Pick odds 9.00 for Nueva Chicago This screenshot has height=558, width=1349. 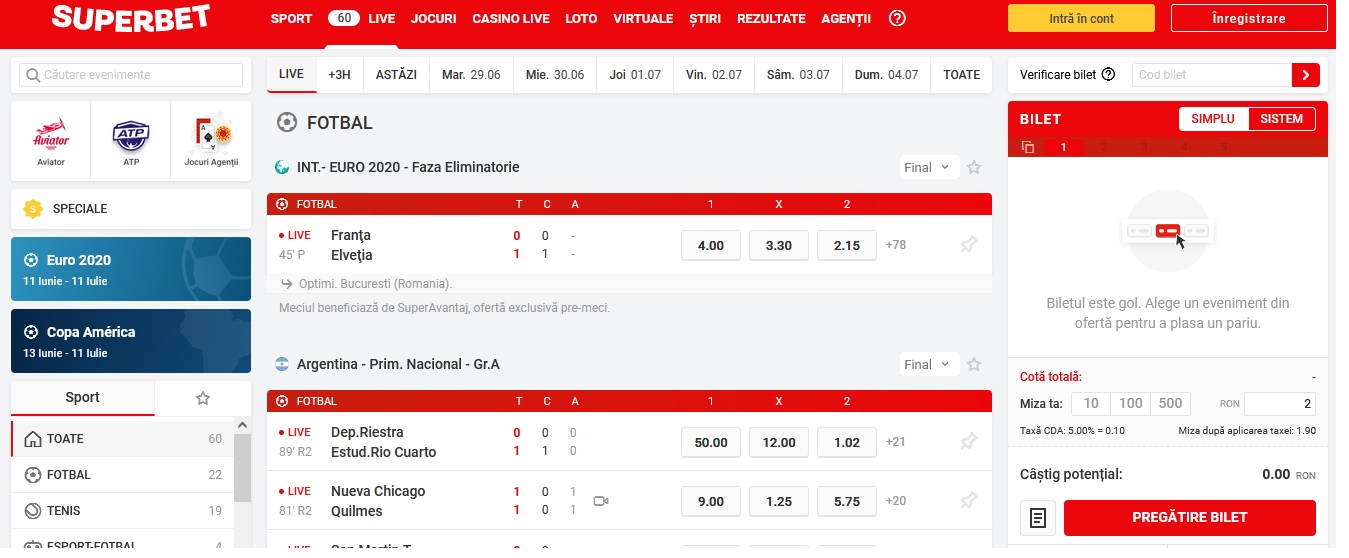710,501
